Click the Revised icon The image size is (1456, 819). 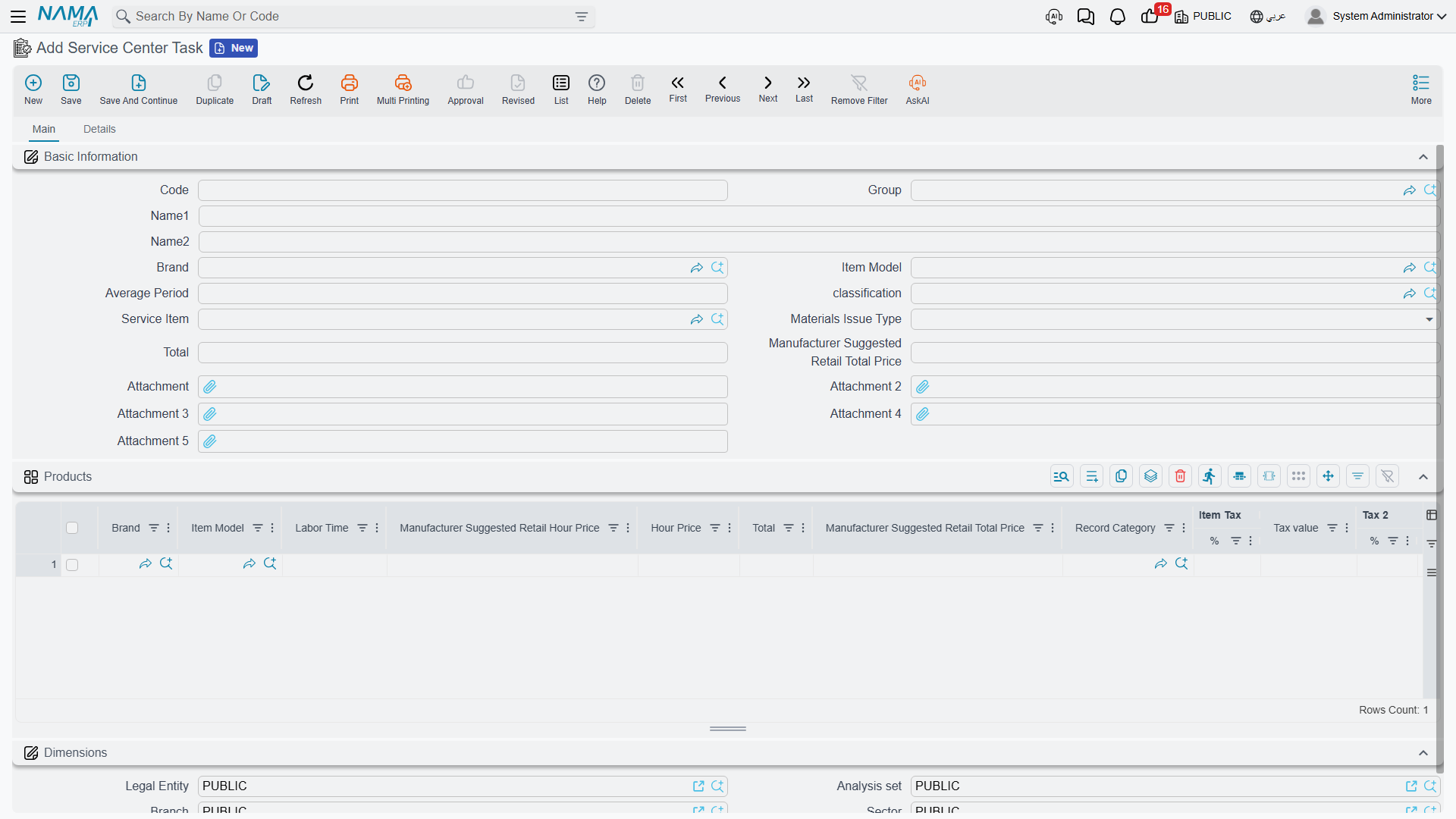click(x=518, y=89)
